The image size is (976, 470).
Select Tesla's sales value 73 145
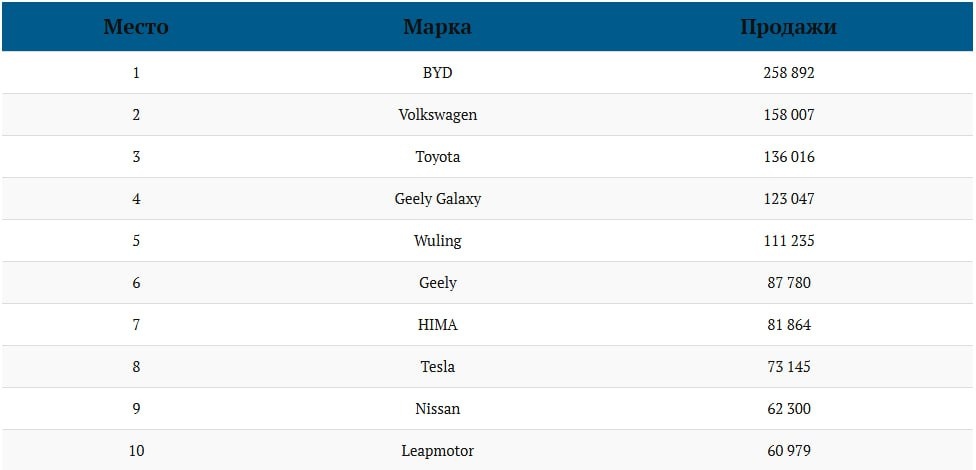[789, 367]
